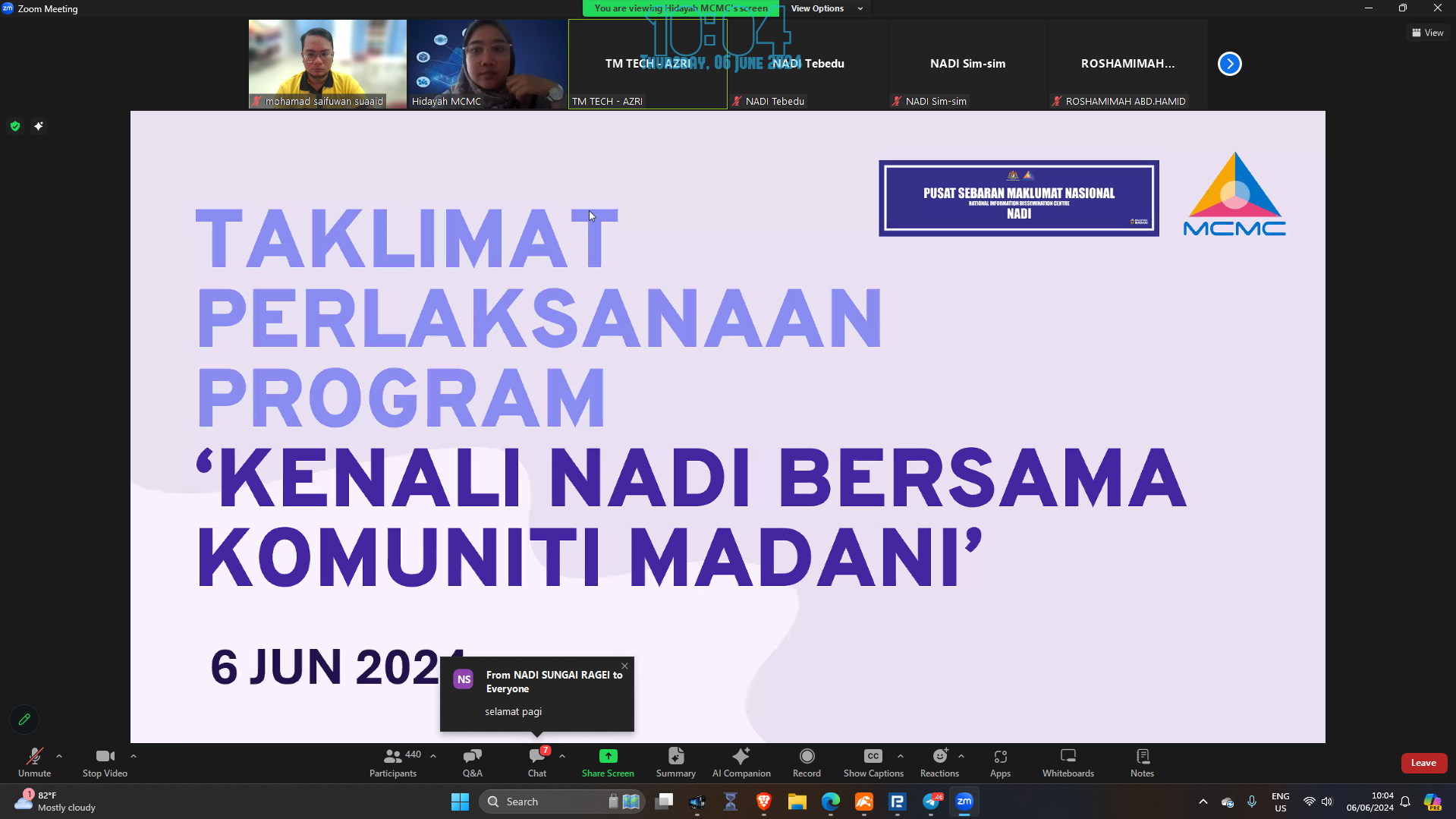
Task: Change layout with View button
Action: tap(1428, 33)
